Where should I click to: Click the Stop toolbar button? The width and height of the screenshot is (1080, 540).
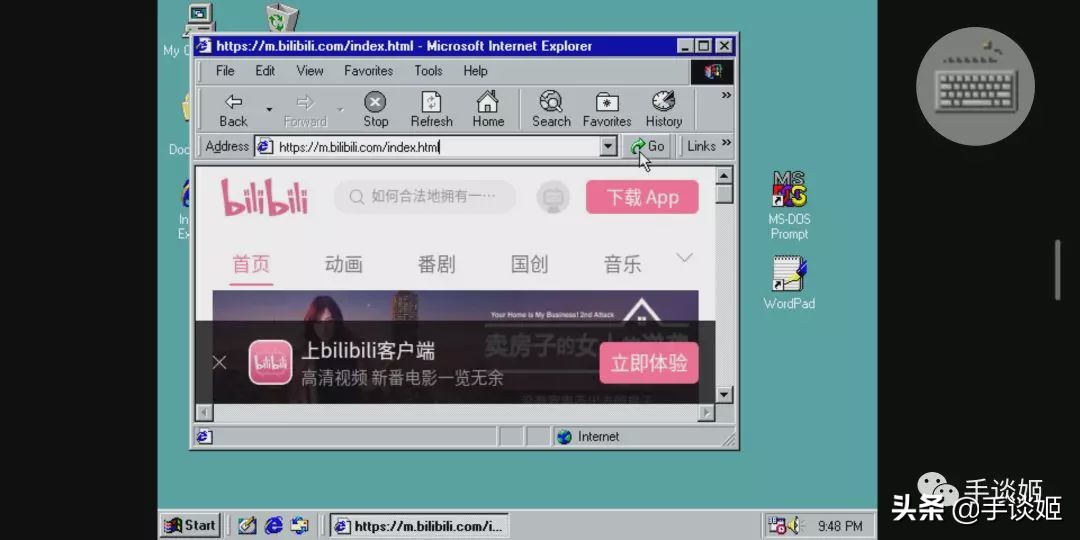375,109
